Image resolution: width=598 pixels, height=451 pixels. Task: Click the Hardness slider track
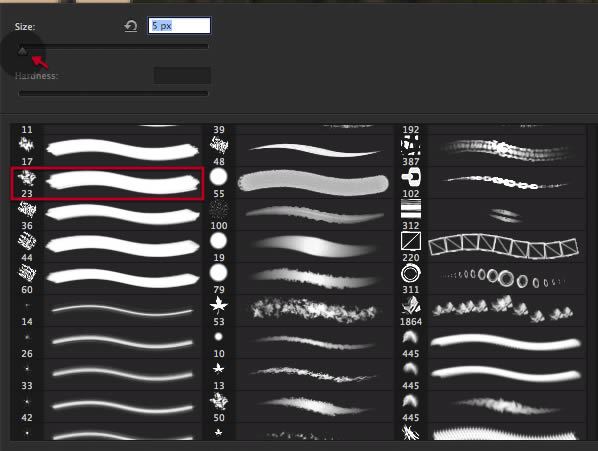(x=114, y=93)
